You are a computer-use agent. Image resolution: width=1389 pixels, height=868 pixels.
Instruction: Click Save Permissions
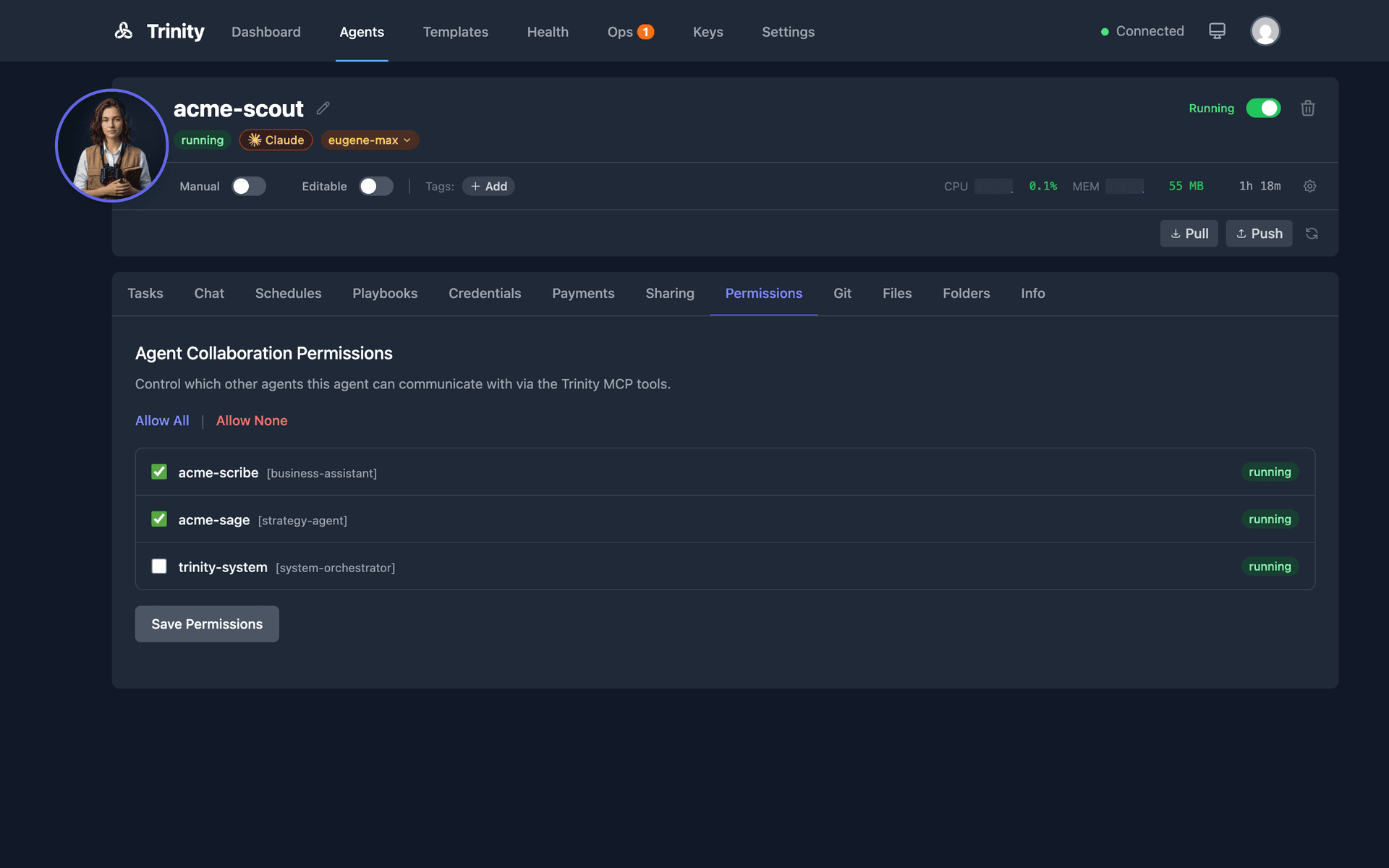coord(206,624)
